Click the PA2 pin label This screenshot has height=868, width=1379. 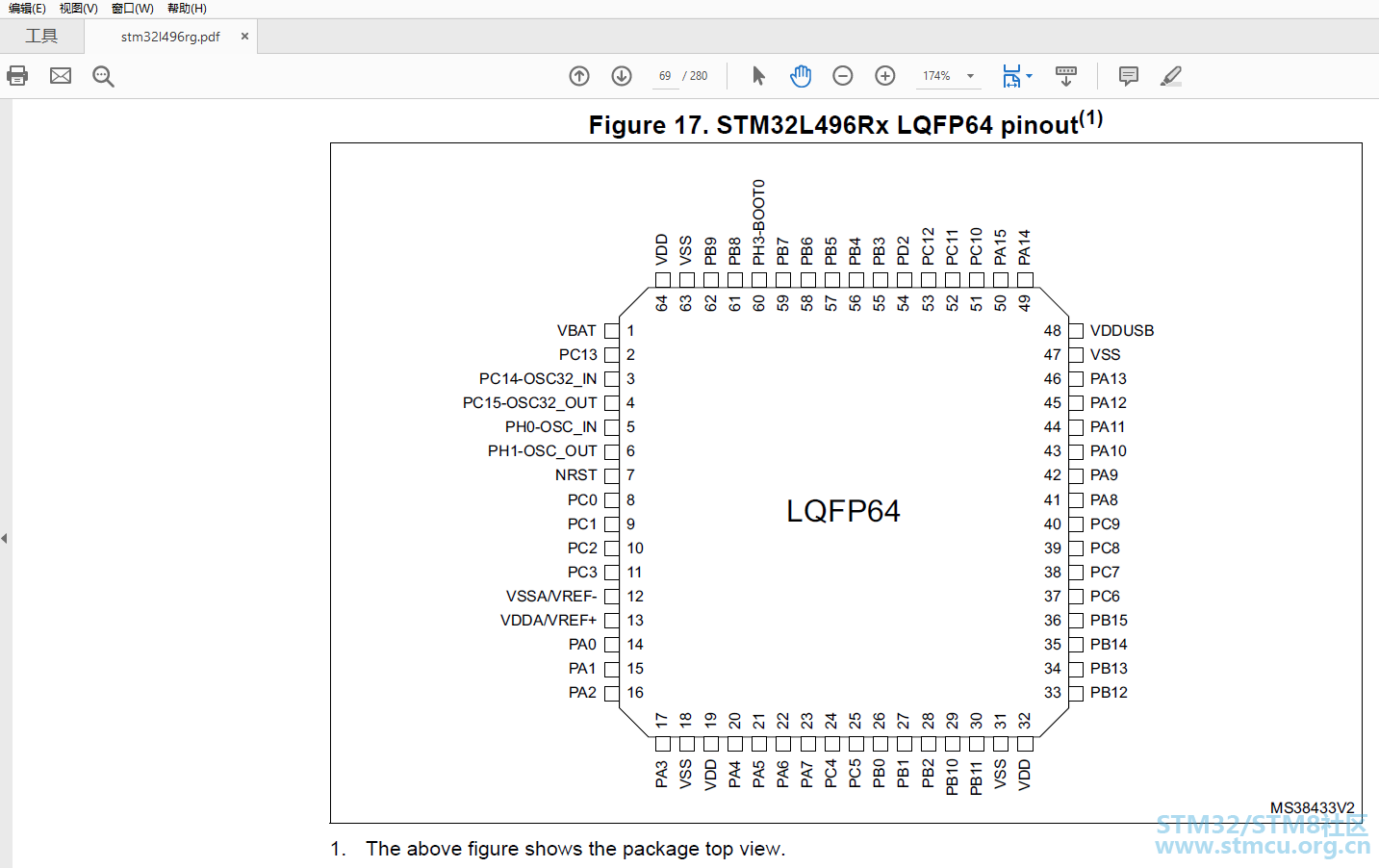(582, 693)
